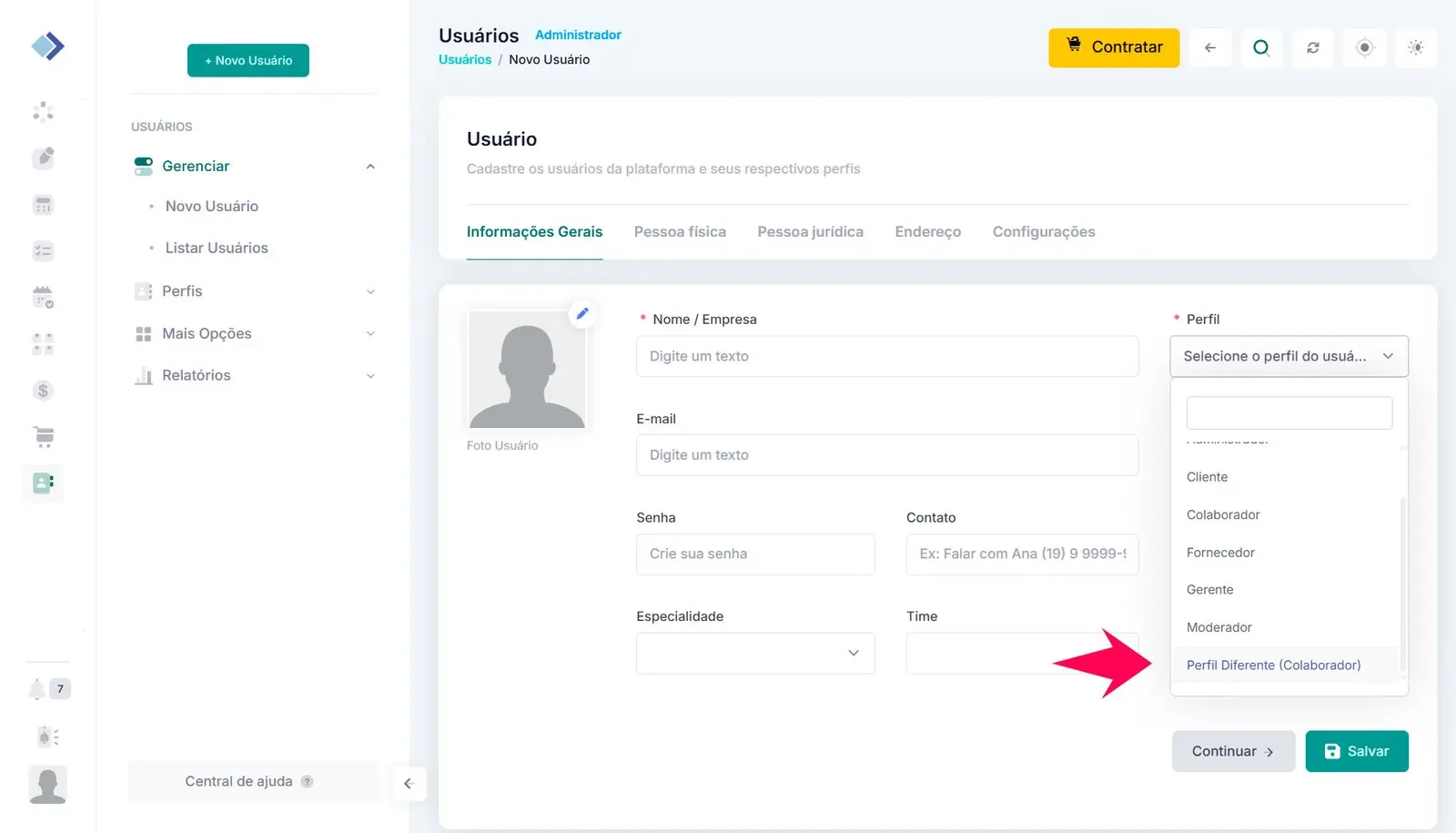Click the + Novo Usuário button

248,61
